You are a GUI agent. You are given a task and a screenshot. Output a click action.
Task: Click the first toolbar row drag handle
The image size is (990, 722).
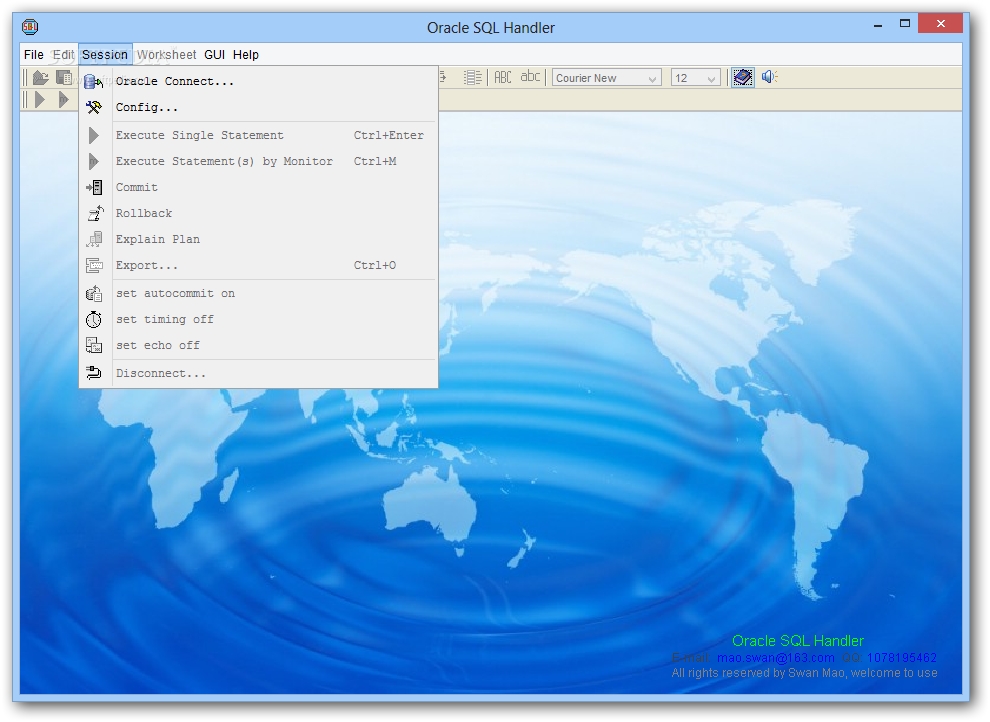coord(25,78)
